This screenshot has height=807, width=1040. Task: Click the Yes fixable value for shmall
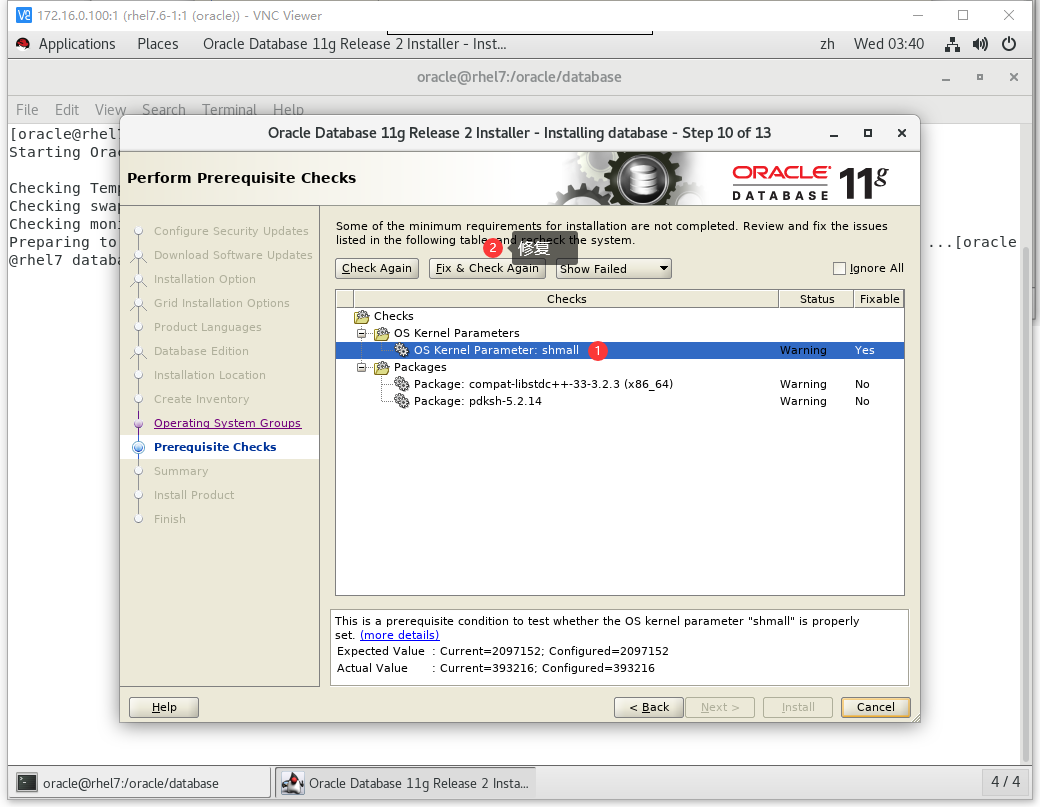pos(864,350)
